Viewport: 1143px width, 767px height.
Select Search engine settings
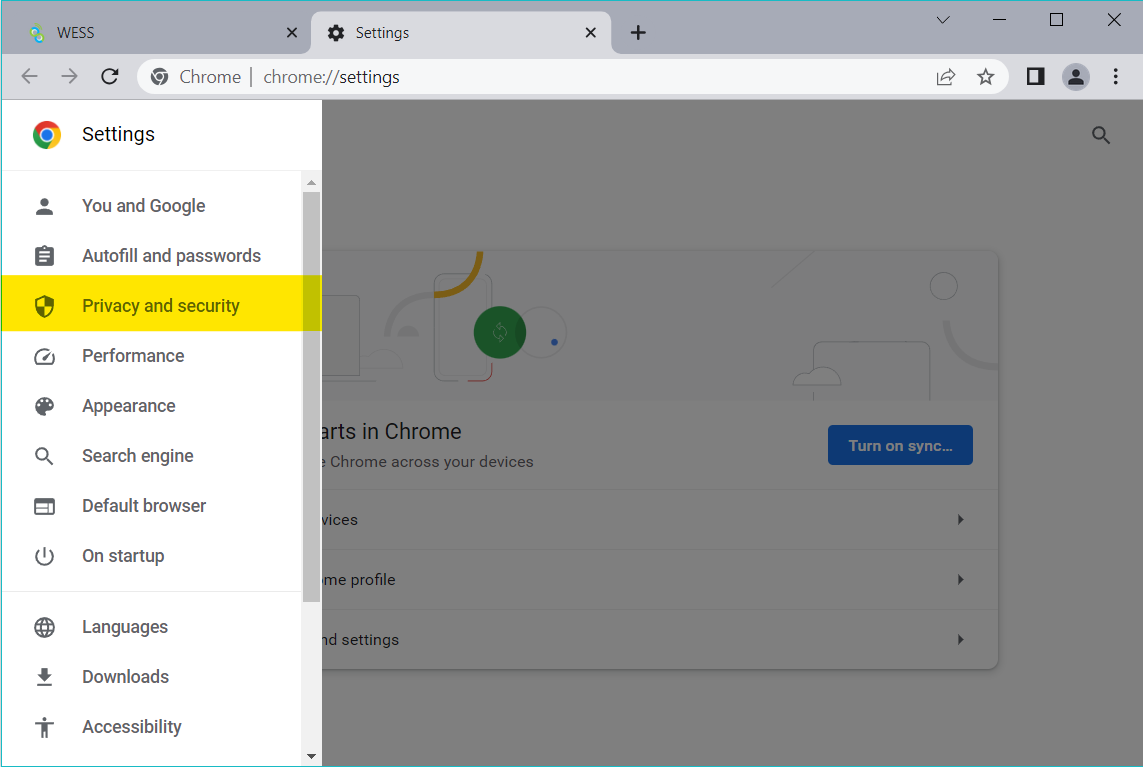click(152, 456)
